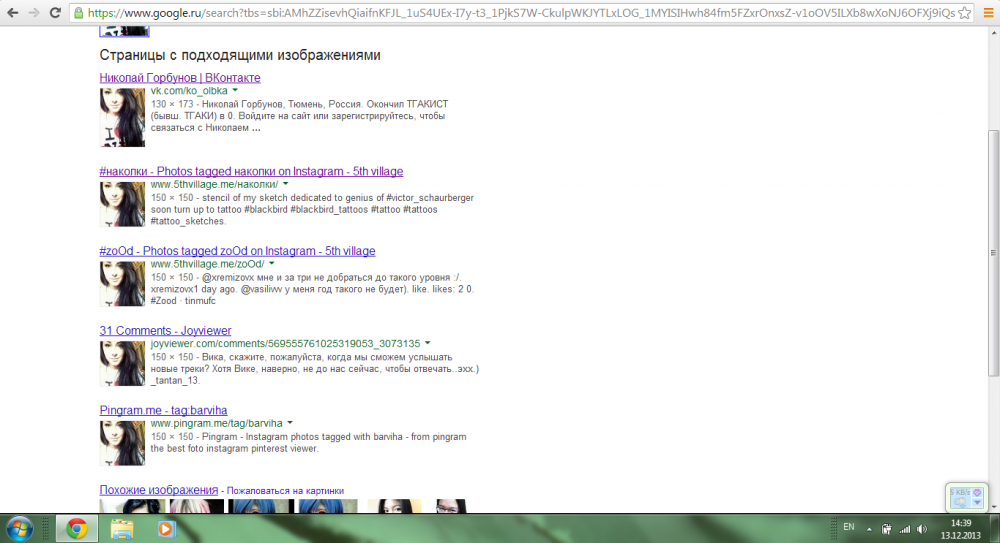Viewport: 1000px width, 543px height.
Task: Open the Николай Горбунов | ВКонтакте result
Action: 180,78
